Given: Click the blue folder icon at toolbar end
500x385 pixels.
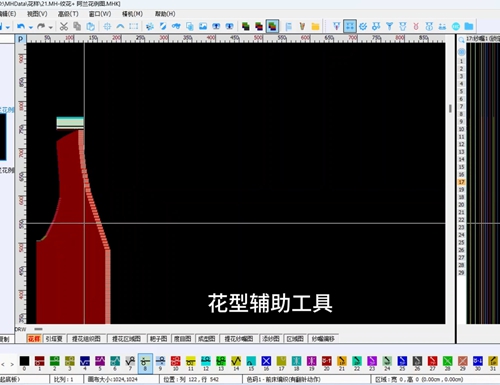Looking at the screenshot, I should pyautogui.click(x=469, y=26).
